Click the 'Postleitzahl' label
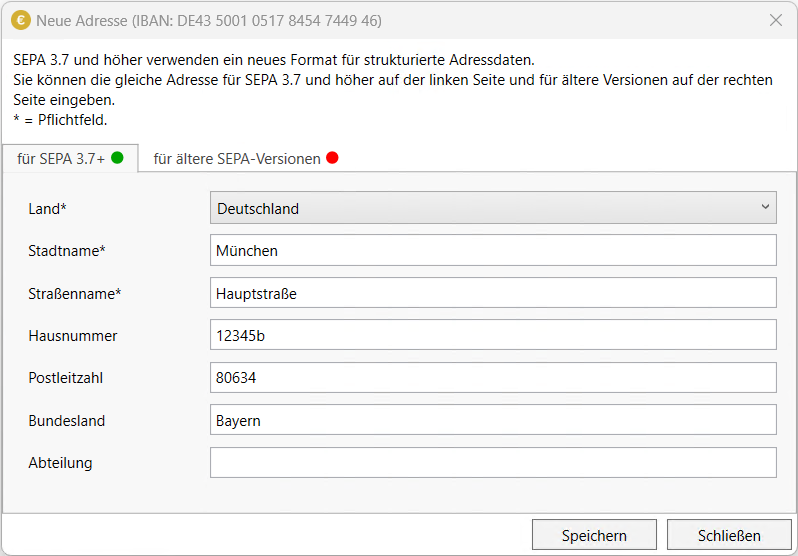 pos(66,378)
